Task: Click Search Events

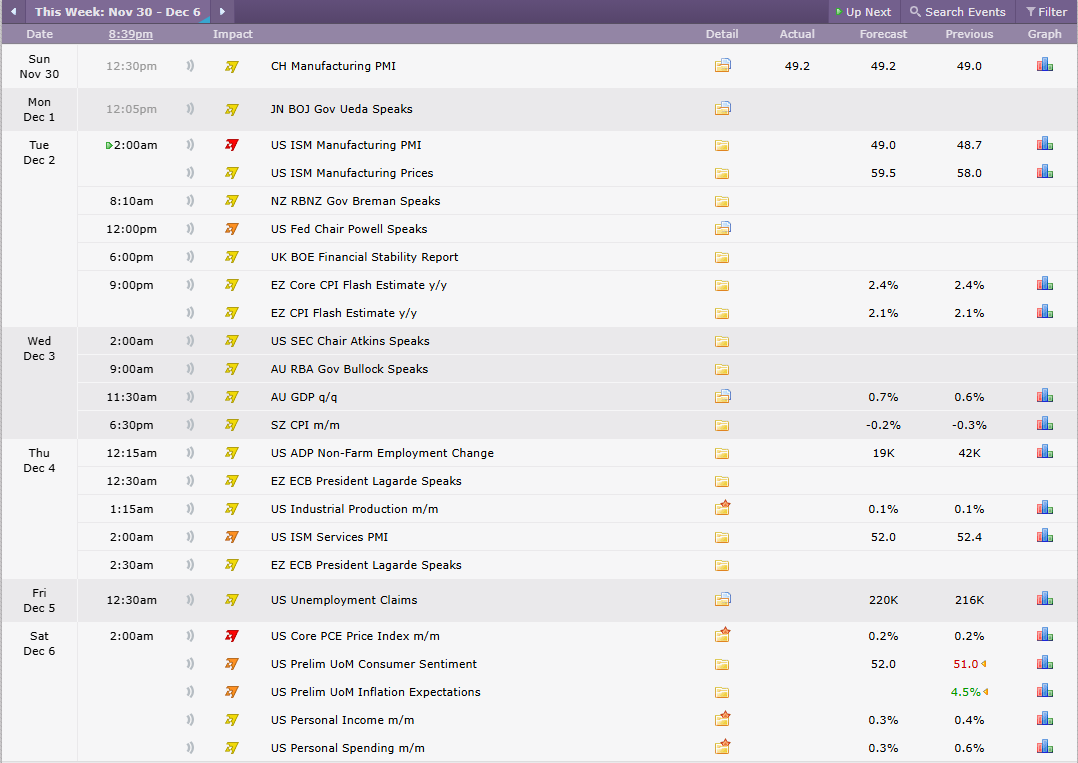Action: coord(958,12)
